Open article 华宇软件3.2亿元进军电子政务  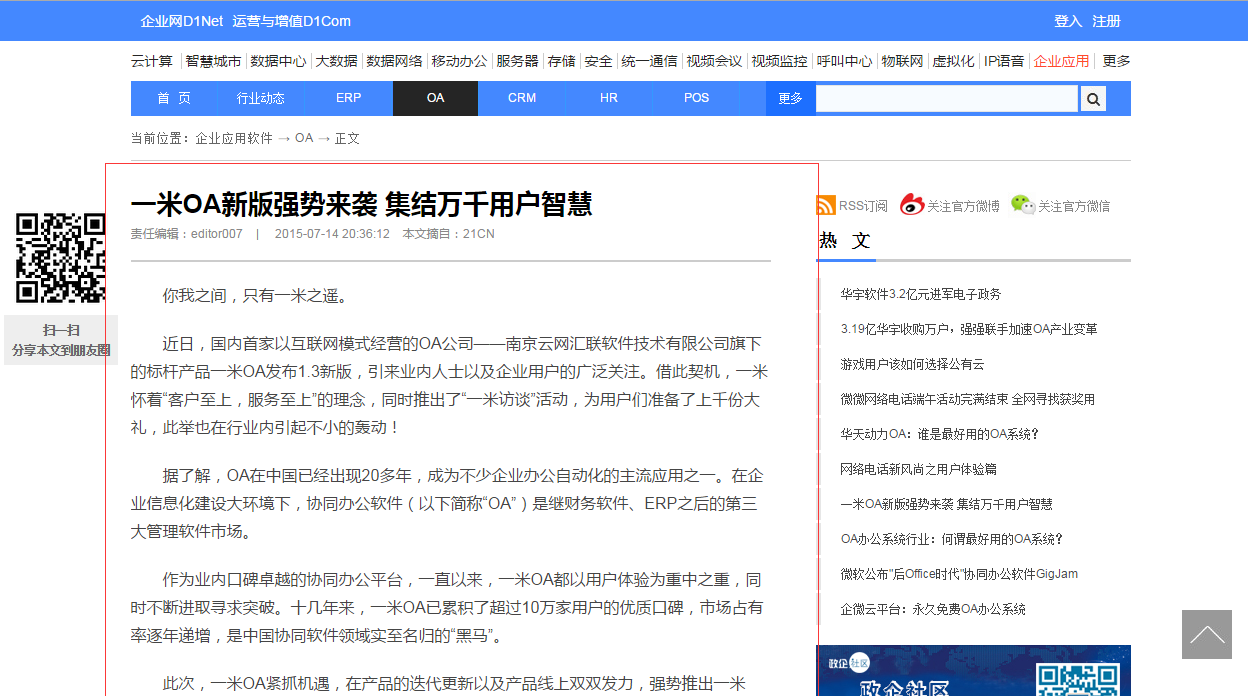pyautogui.click(x=921, y=294)
